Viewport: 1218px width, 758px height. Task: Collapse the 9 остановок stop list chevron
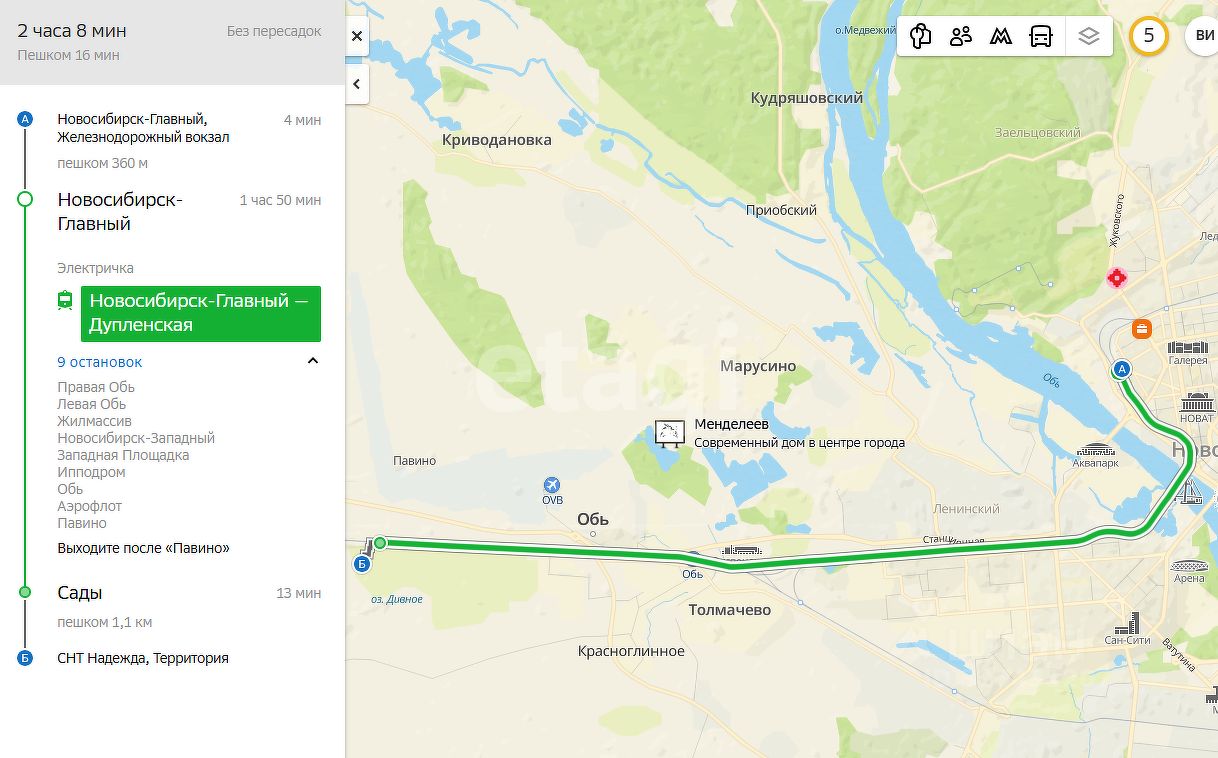click(313, 361)
